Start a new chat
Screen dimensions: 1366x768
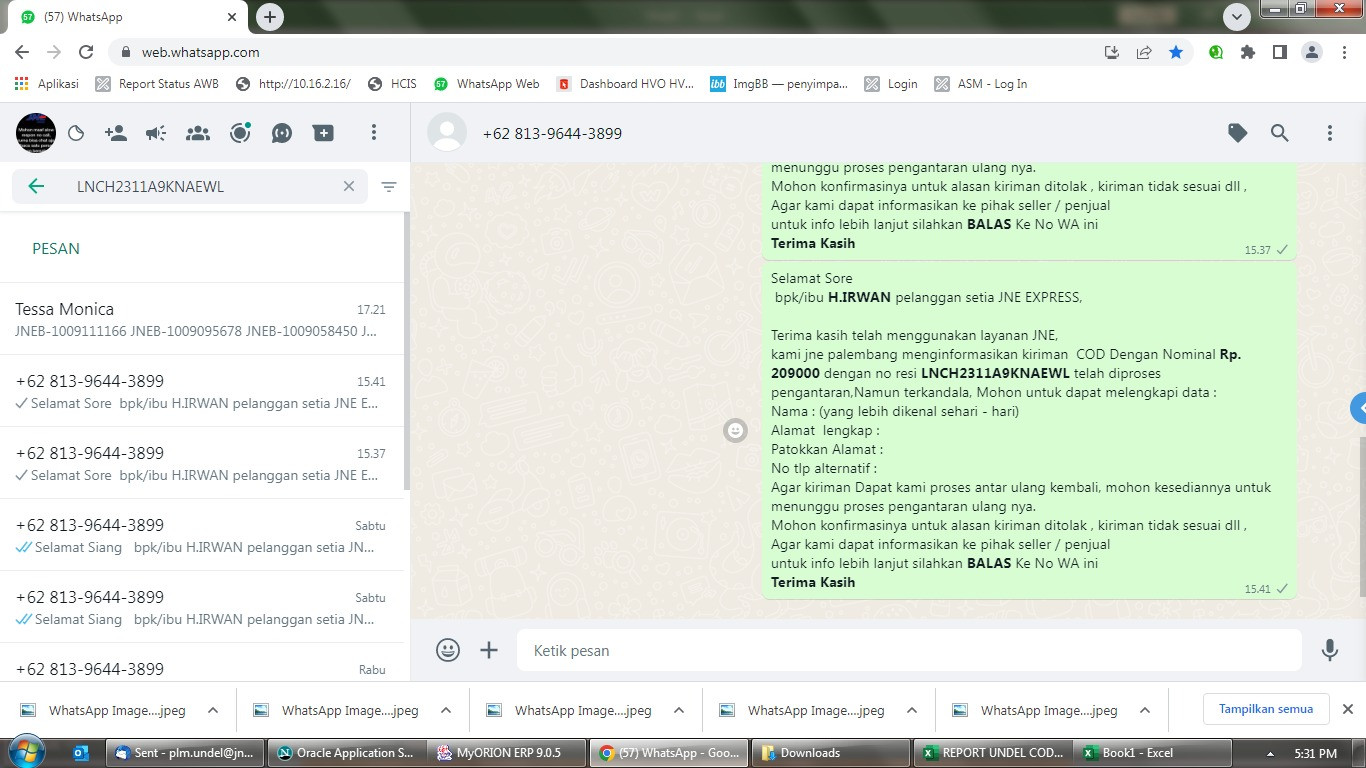pos(323,133)
